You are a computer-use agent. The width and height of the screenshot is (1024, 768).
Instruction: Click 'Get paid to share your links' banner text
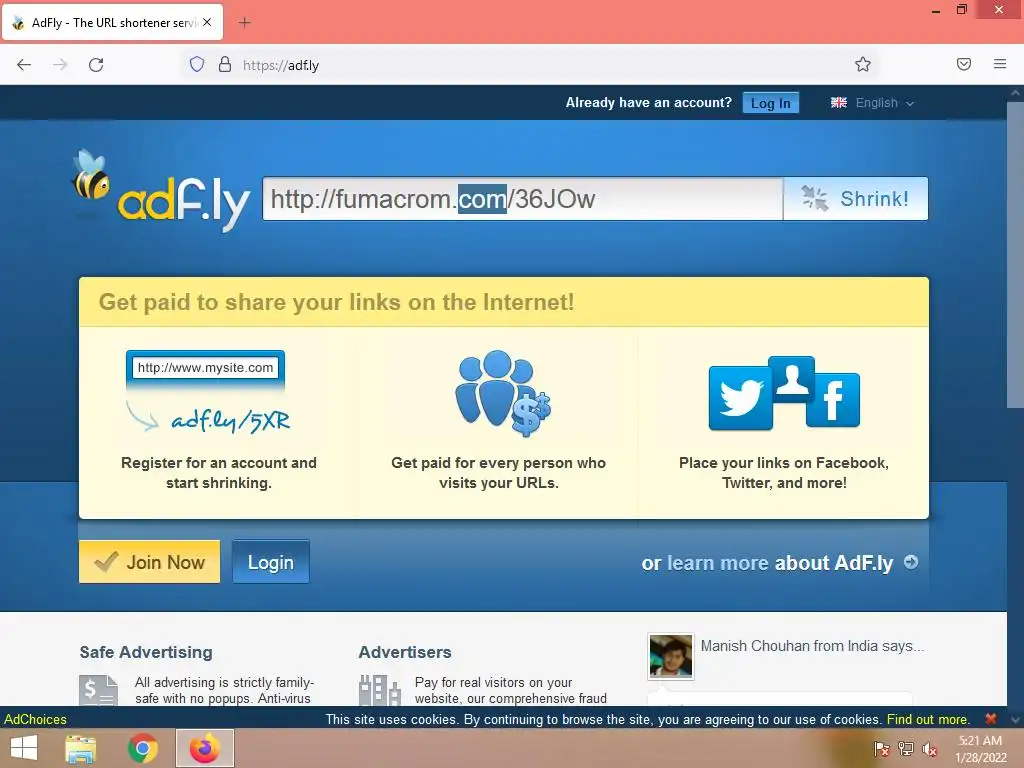click(336, 302)
